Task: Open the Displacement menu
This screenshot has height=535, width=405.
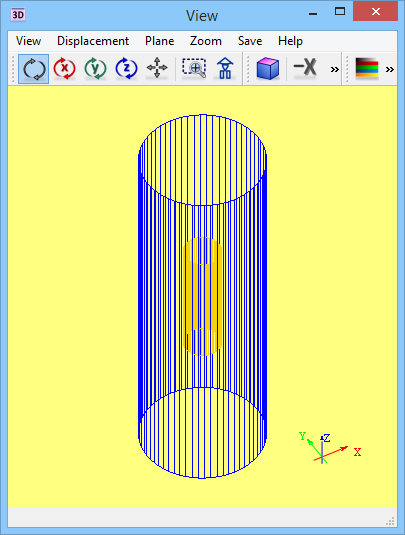Action: pyautogui.click(x=93, y=41)
